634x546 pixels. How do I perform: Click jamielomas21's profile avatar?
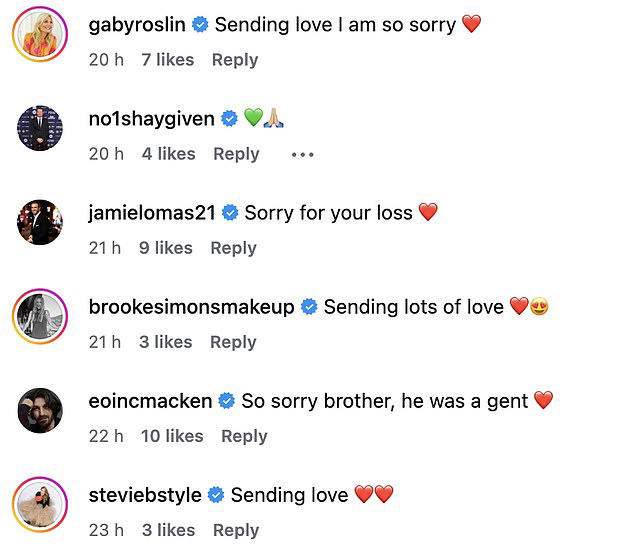pos(40,221)
